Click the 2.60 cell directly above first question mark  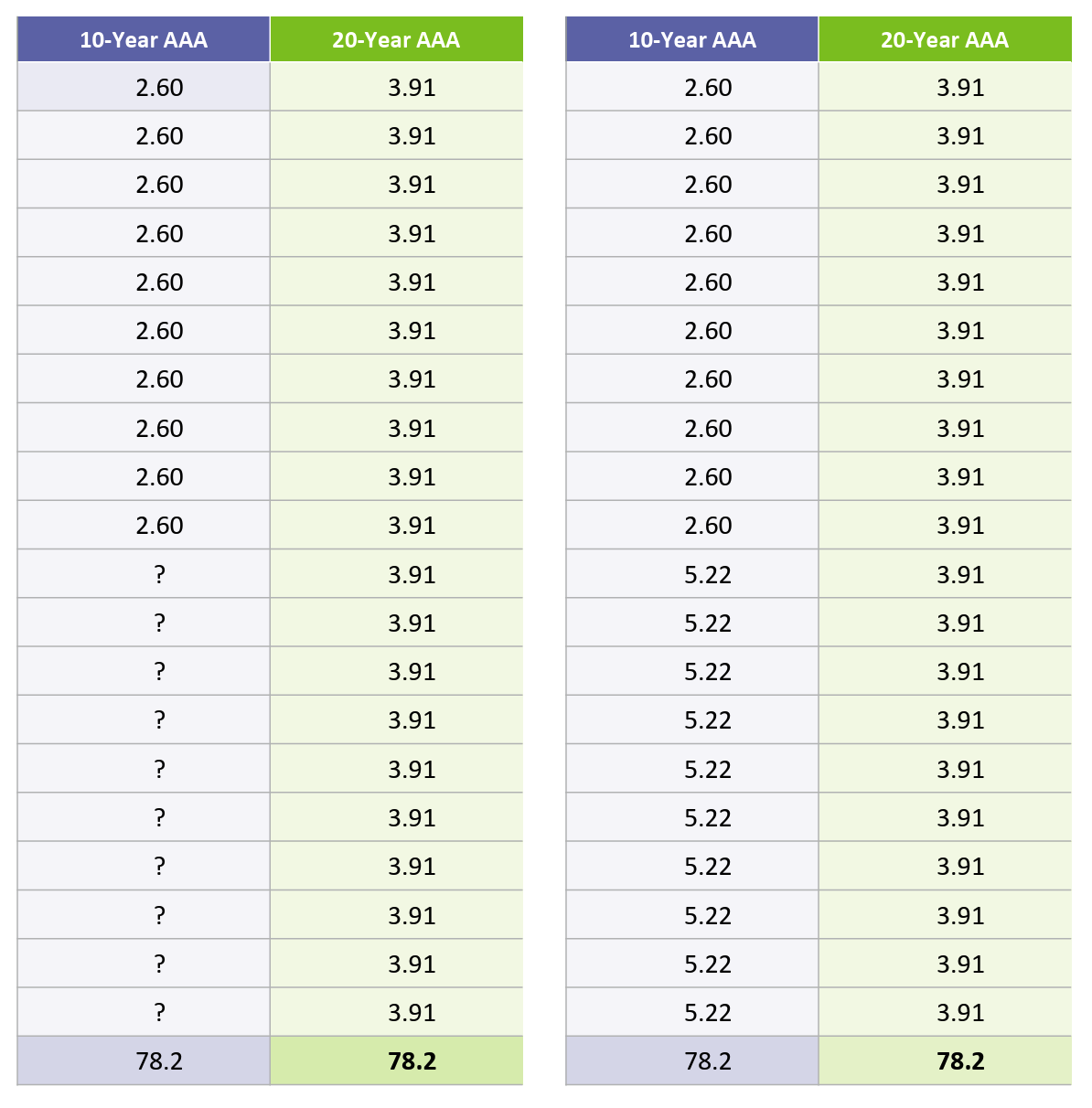160,526
